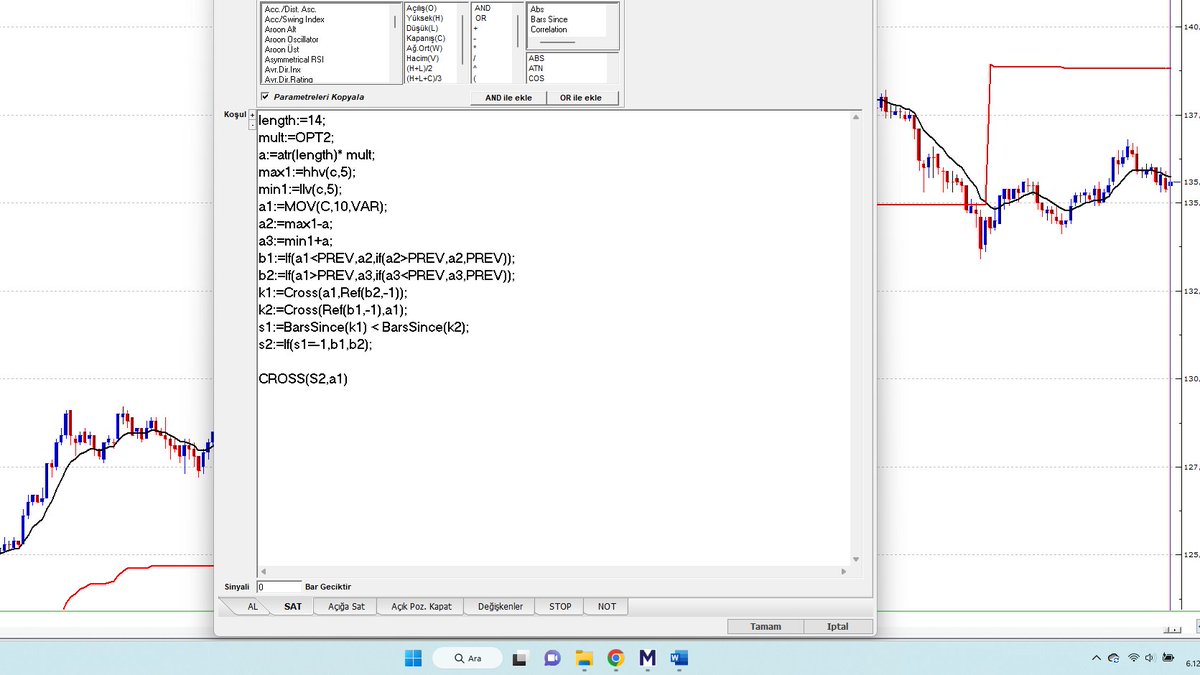
Task: Launch the Teams chat taskbar icon
Action: tap(552, 658)
